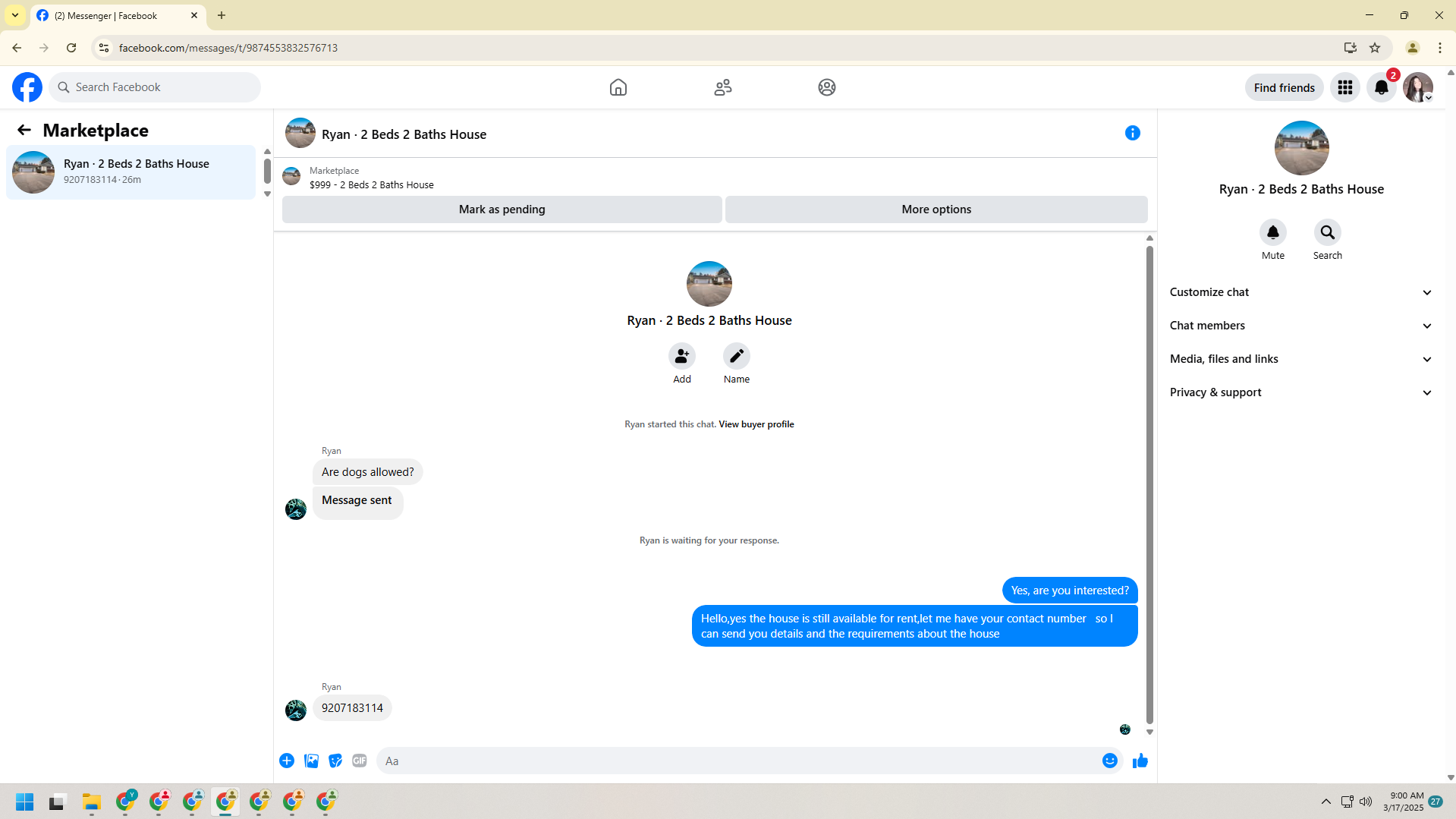Screen dimensions: 1456x819
Task: Attach a photo file
Action: 311,761
